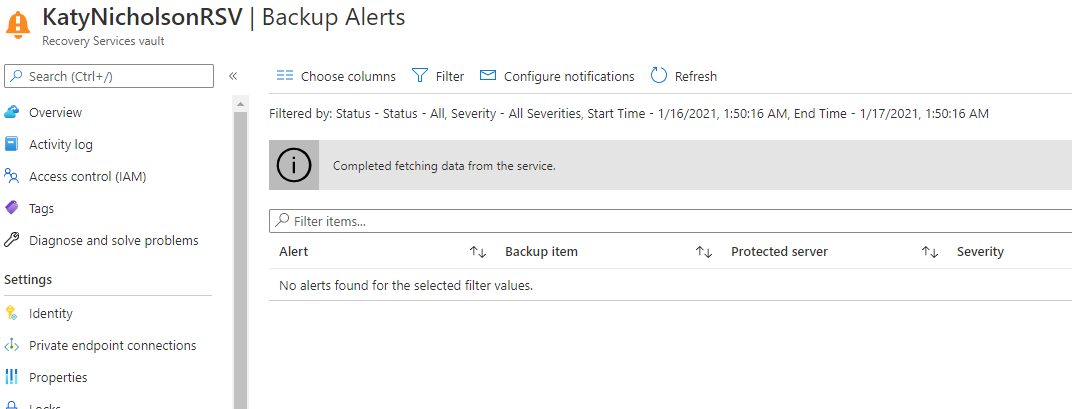Screen dimensions: 1072x409
Task: Sort by the Backup item column arrows
Action: [703, 252]
